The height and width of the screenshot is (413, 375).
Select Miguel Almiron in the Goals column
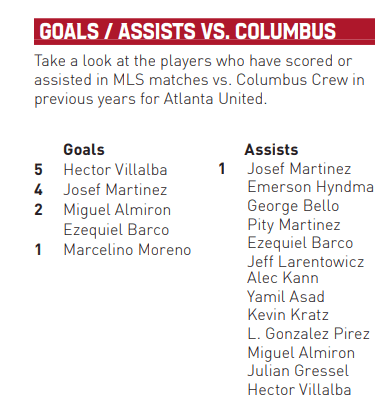[x=117, y=210]
